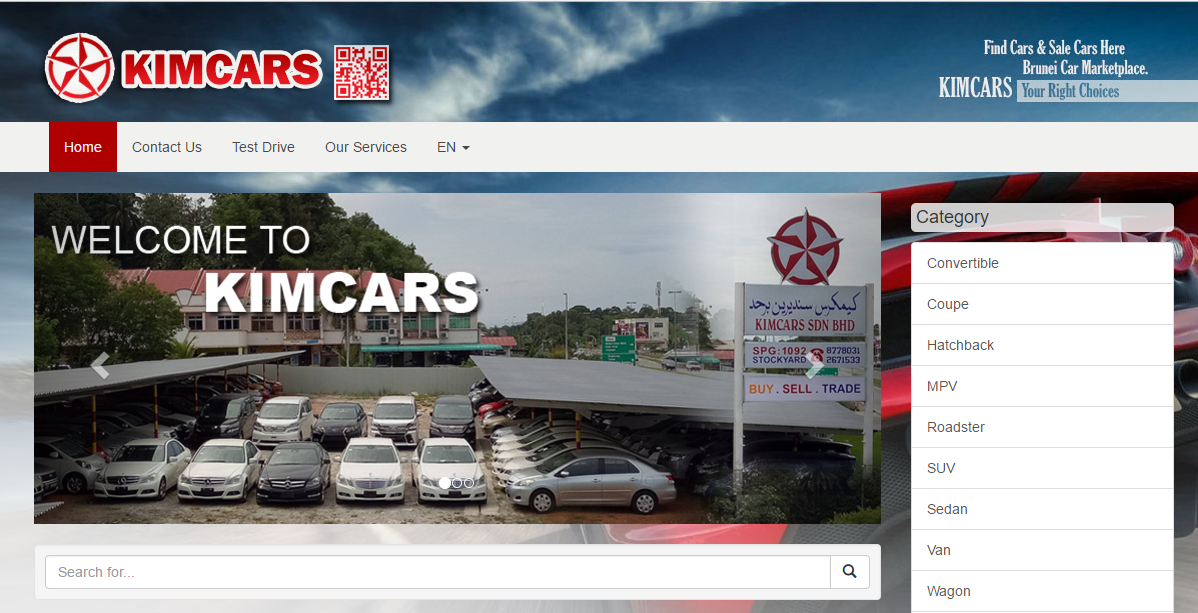Open the Home menu tab
This screenshot has height=613, width=1198.
click(x=83, y=147)
